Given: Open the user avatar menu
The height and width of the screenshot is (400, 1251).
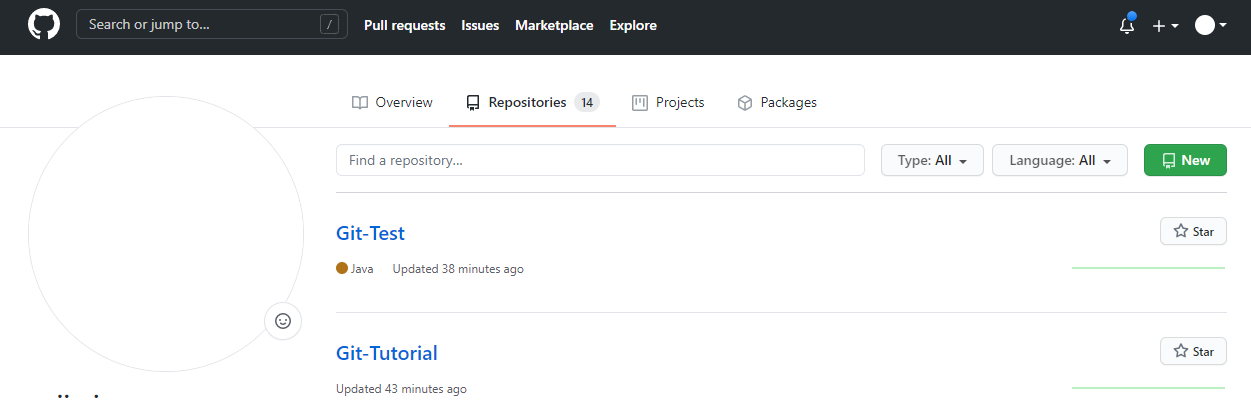Looking at the screenshot, I should 1210,26.
